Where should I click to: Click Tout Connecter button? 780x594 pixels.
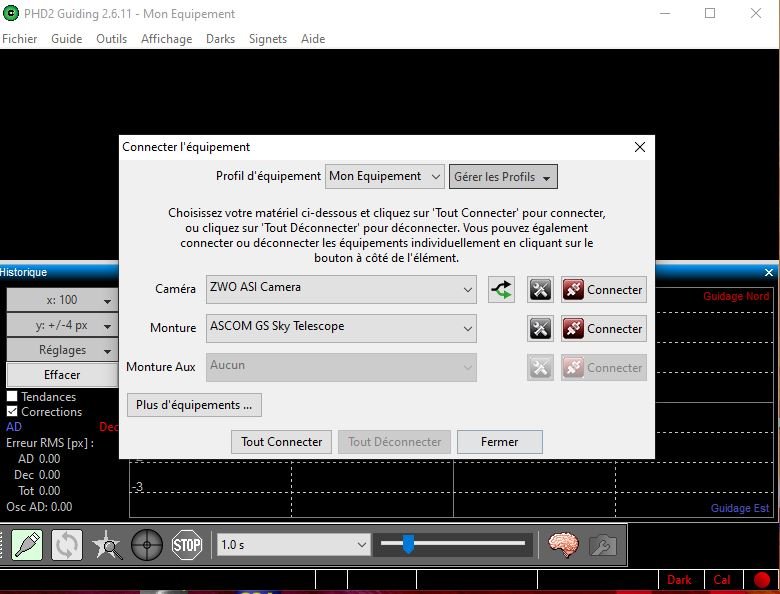pos(282,442)
